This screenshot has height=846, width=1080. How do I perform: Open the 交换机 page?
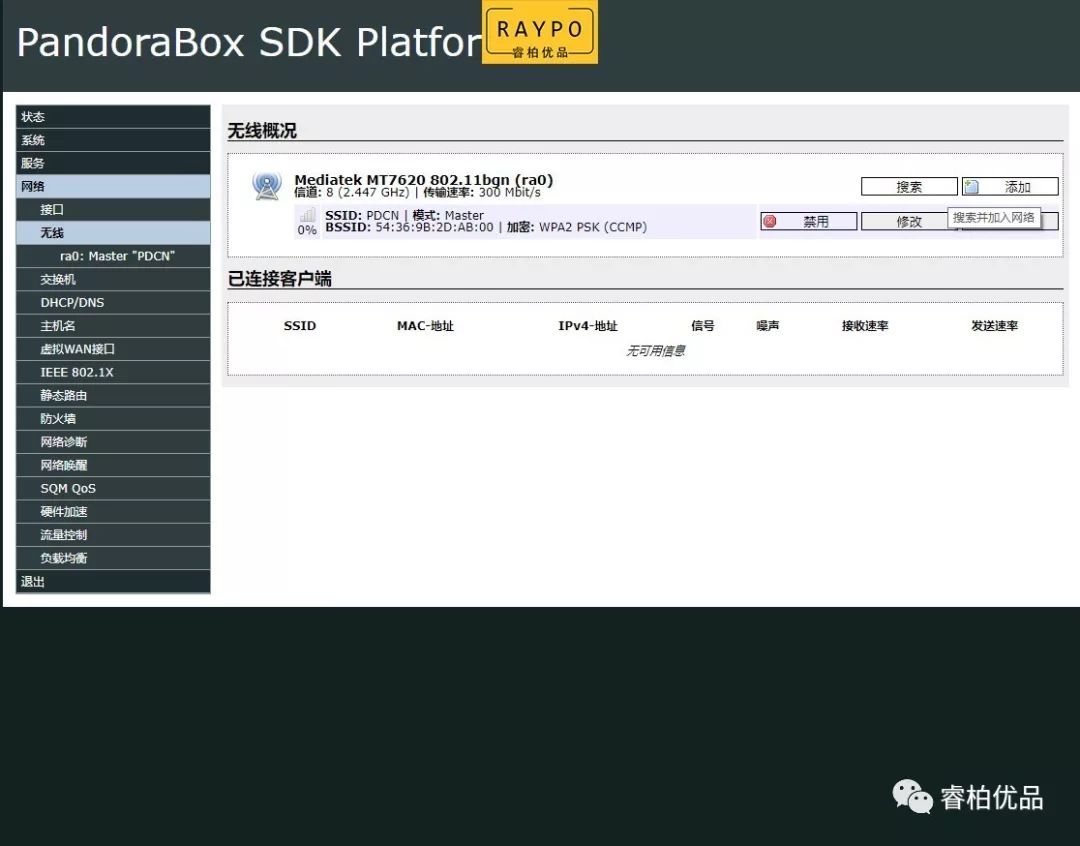[113, 279]
